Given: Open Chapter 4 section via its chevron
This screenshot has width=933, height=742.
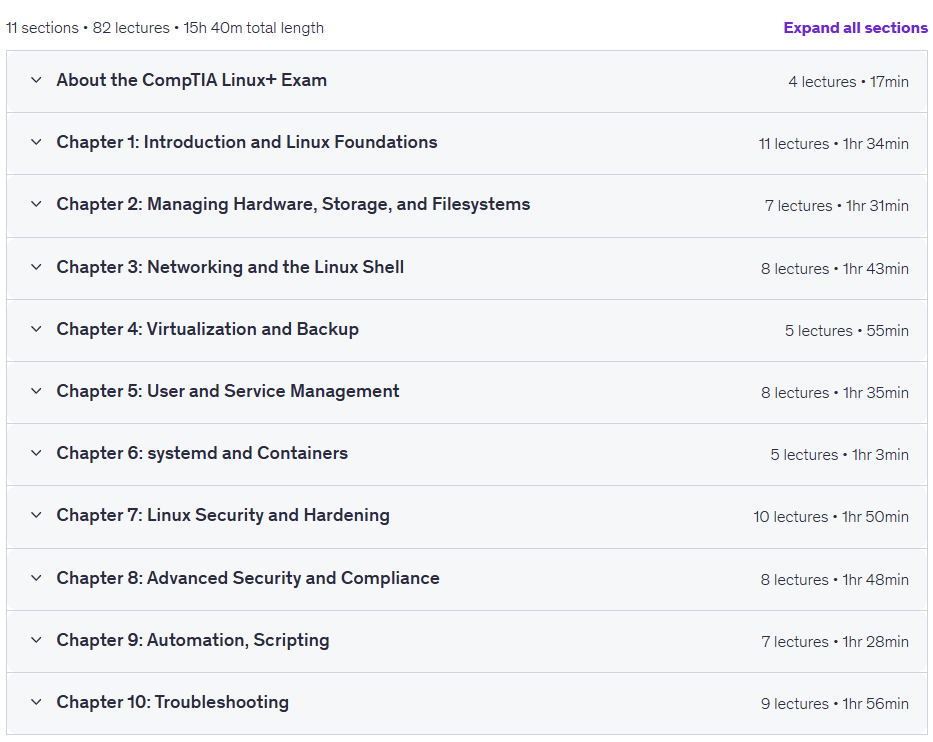Looking at the screenshot, I should click(36, 329).
